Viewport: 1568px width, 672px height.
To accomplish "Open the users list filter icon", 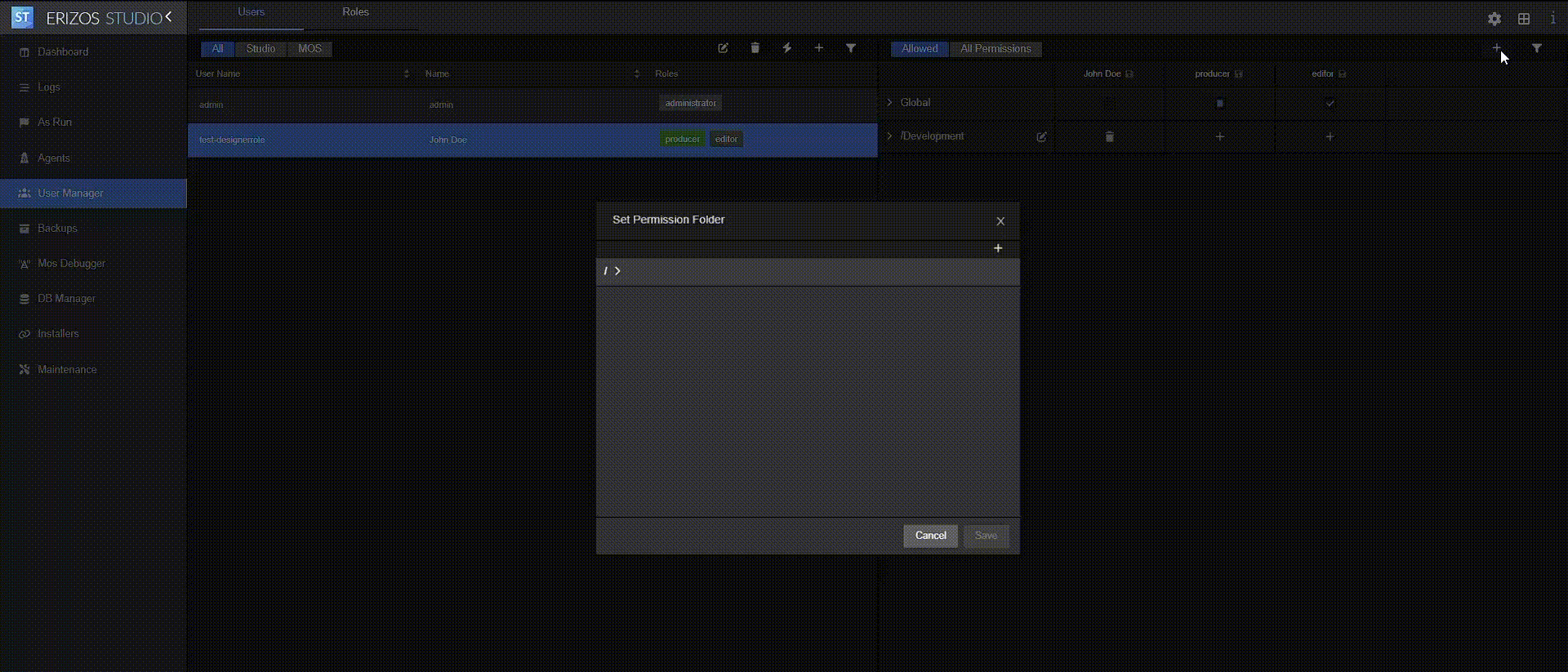I will coord(850,48).
